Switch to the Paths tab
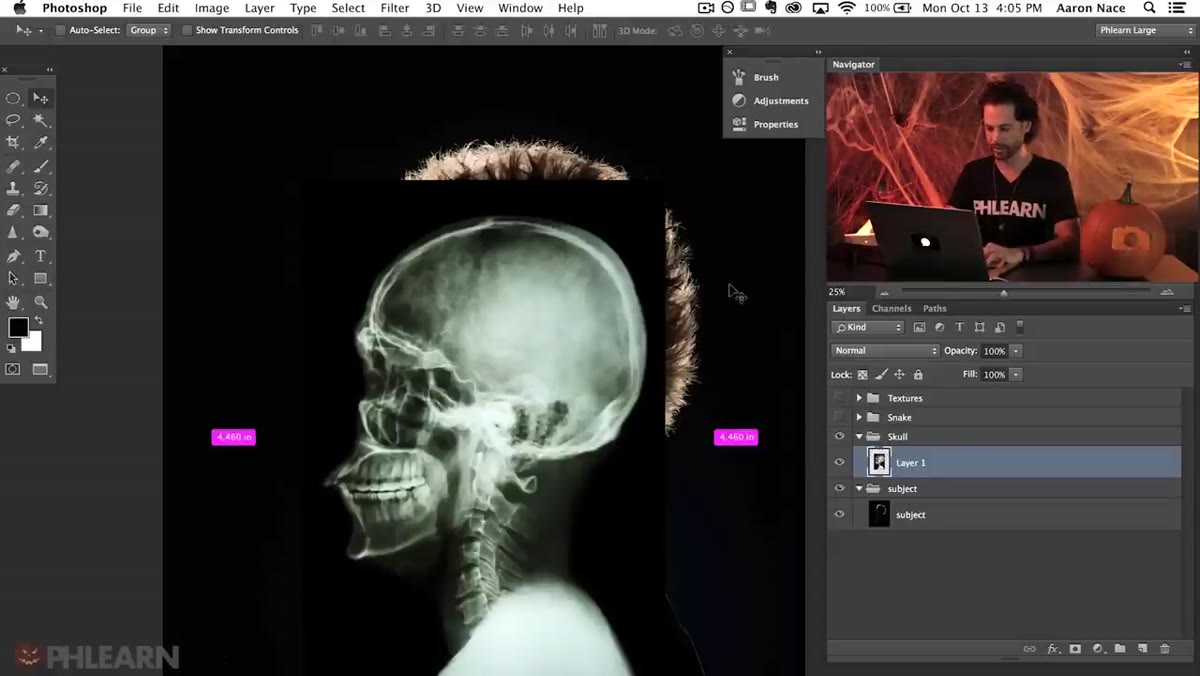The height and width of the screenshot is (676, 1200). (935, 309)
